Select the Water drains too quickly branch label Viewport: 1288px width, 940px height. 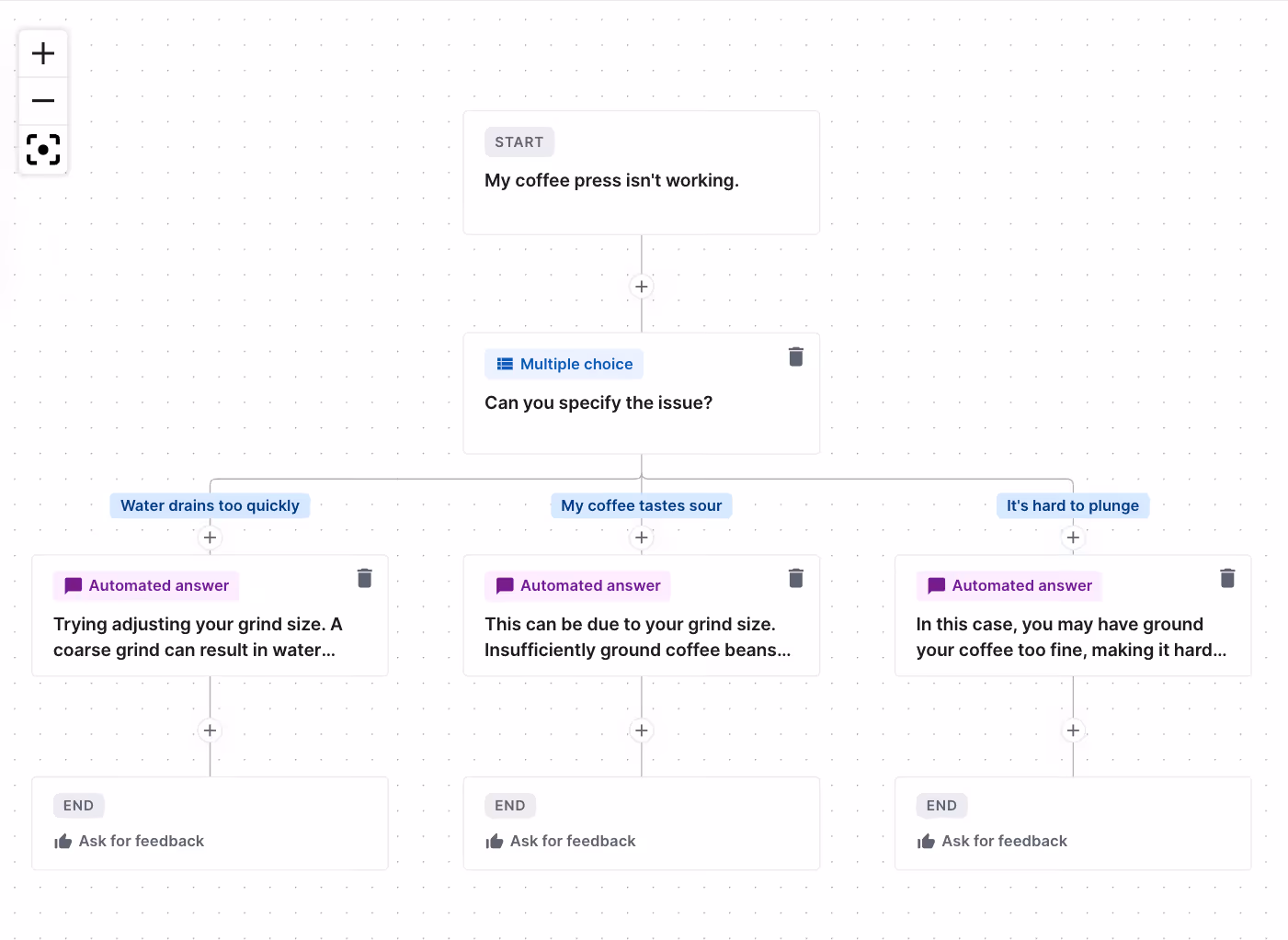pos(210,505)
